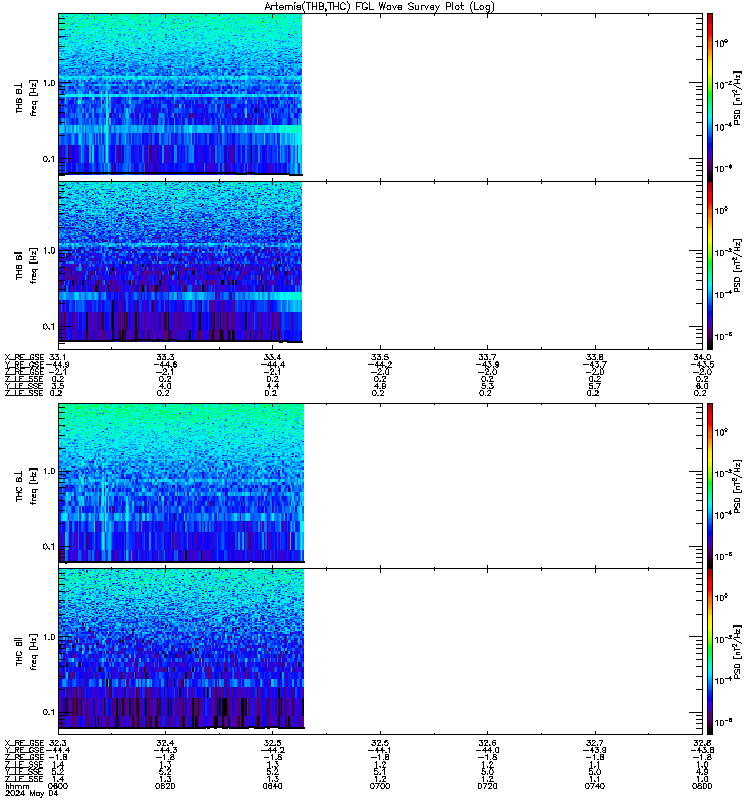Click the X_RE_GSE value 32.7
The height and width of the screenshot is (800, 750).
click(594, 743)
